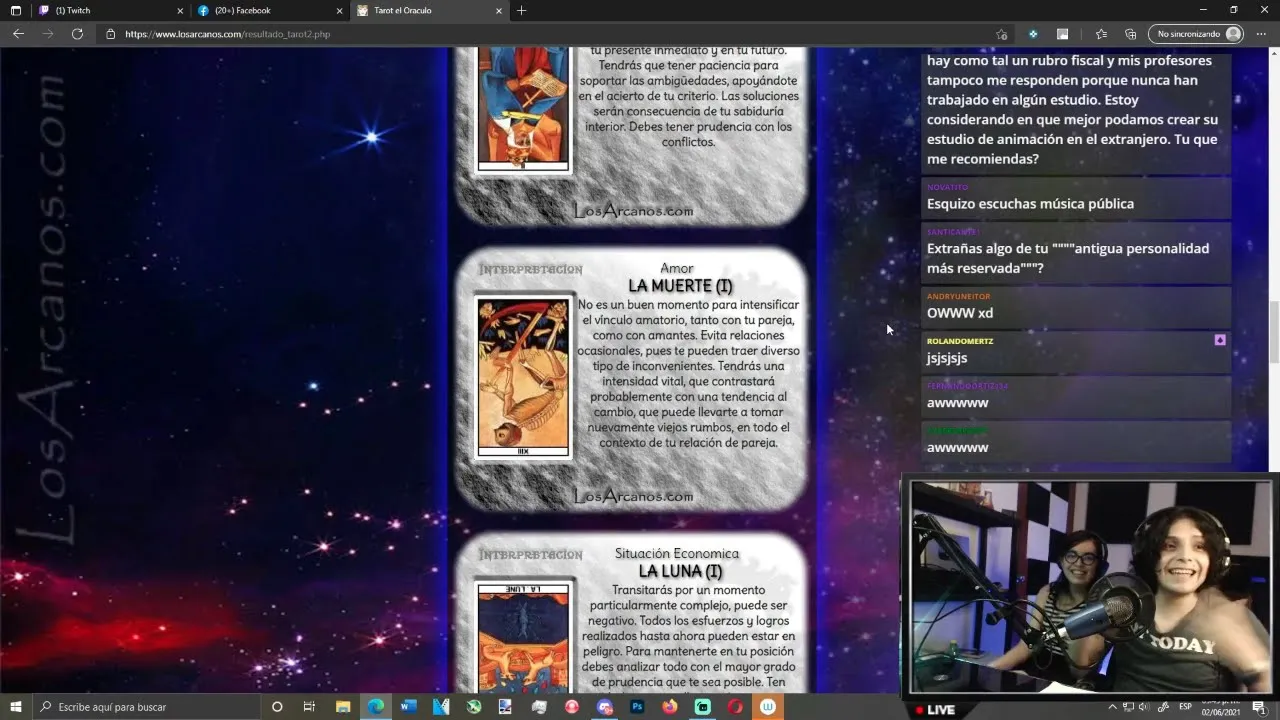Open Microsoft Word from the taskbar
Viewport: 1280px width, 720px height.
point(408,707)
